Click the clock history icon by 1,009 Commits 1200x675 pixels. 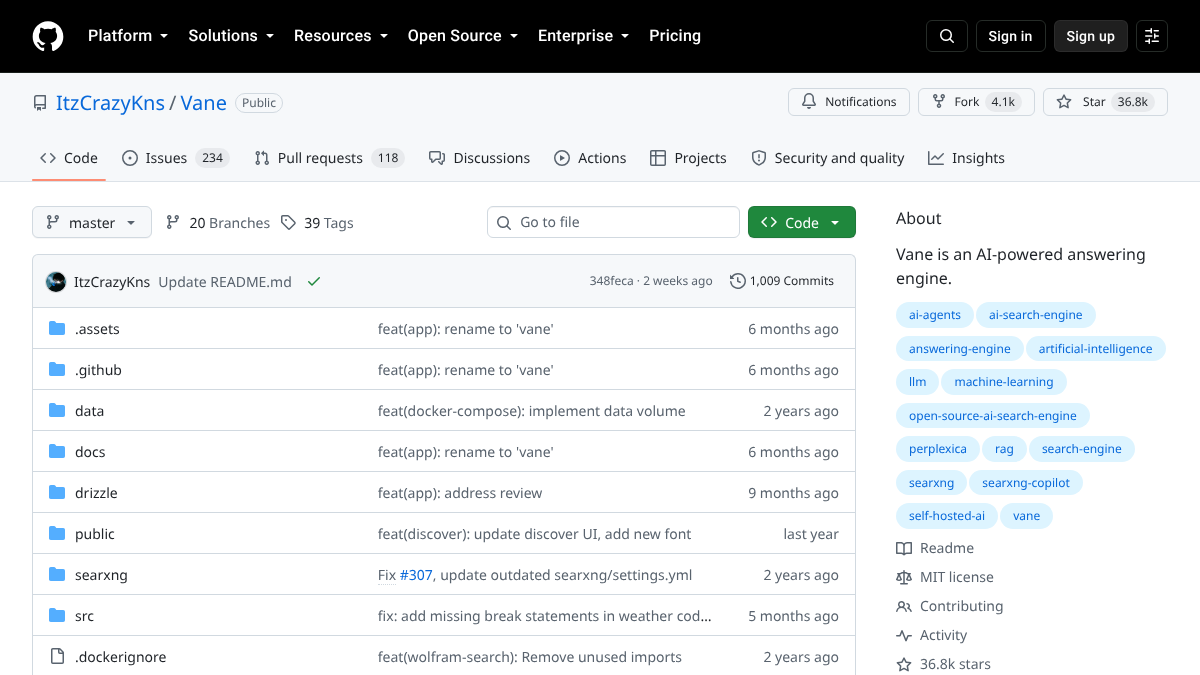[738, 281]
